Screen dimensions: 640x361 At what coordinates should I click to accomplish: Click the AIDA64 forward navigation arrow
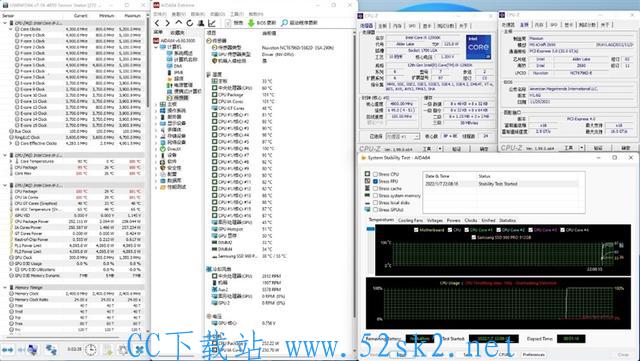click(x=167, y=23)
